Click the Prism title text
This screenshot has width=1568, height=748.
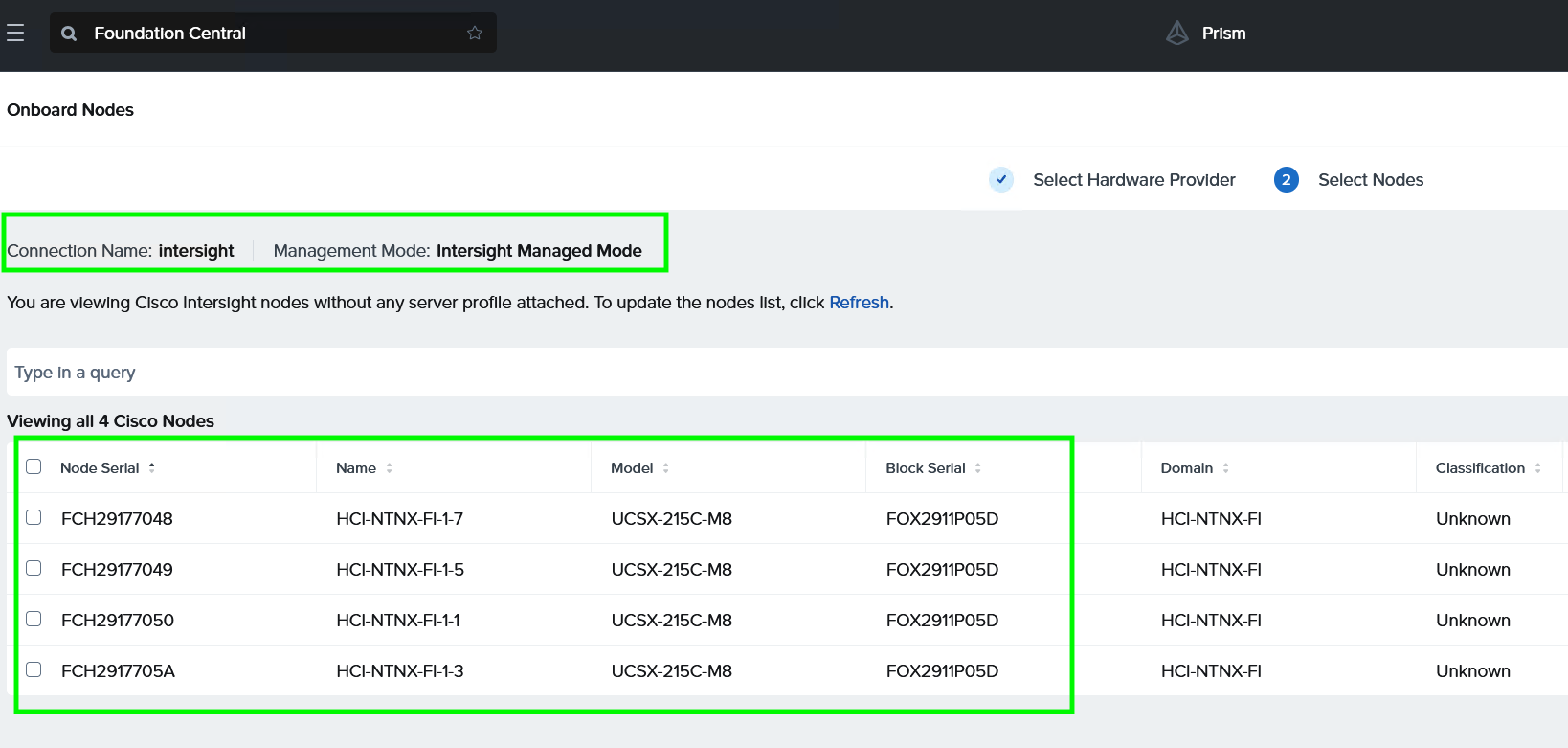pyautogui.click(x=1223, y=34)
